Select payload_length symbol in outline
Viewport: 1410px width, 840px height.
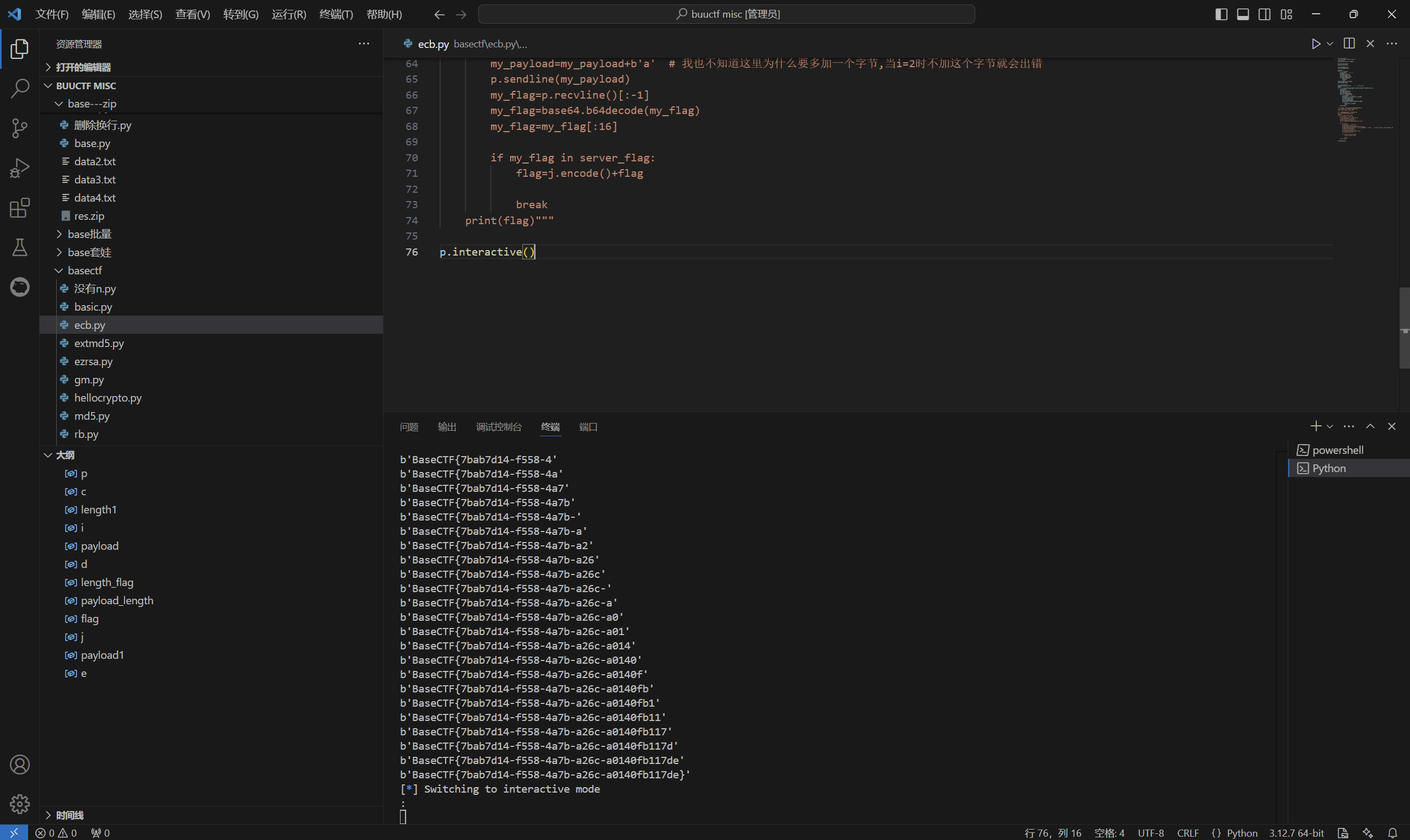coord(211,600)
